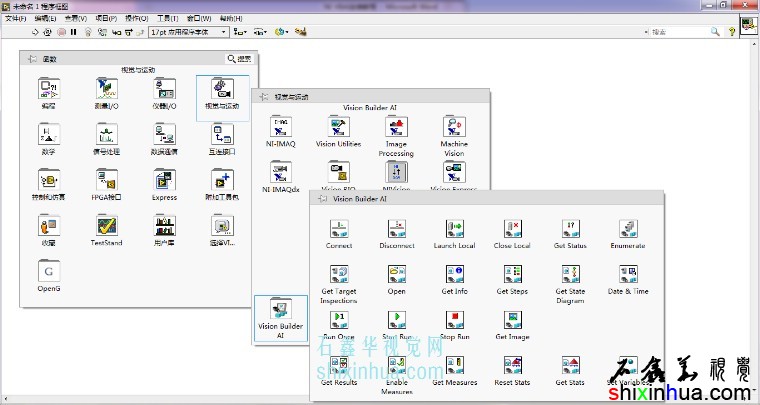Open the 操作(O) menu
Screen dimensions: 760x405
pyautogui.click(x=137, y=18)
